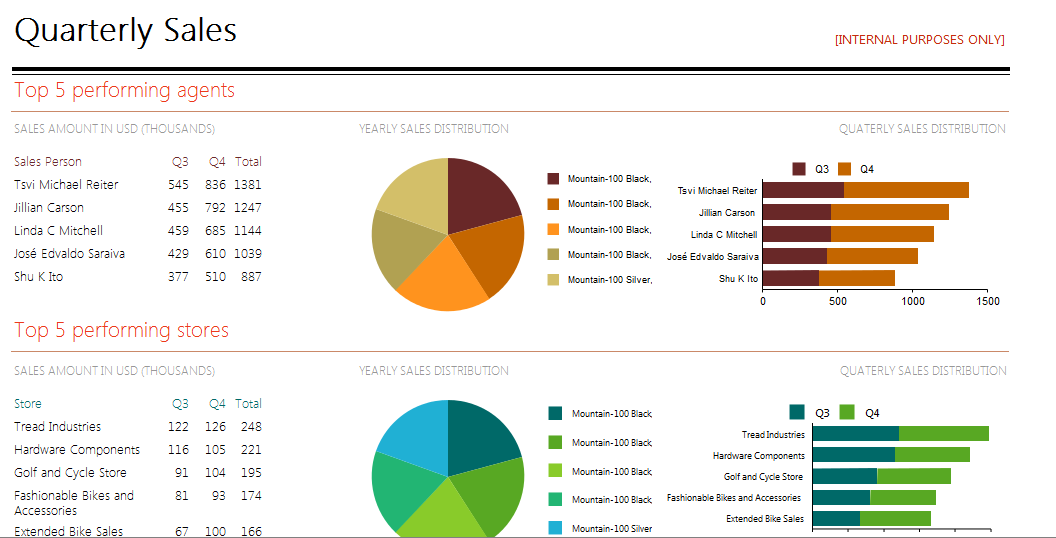Click the green Q4 legend swatch in stores bar chart

click(847, 412)
